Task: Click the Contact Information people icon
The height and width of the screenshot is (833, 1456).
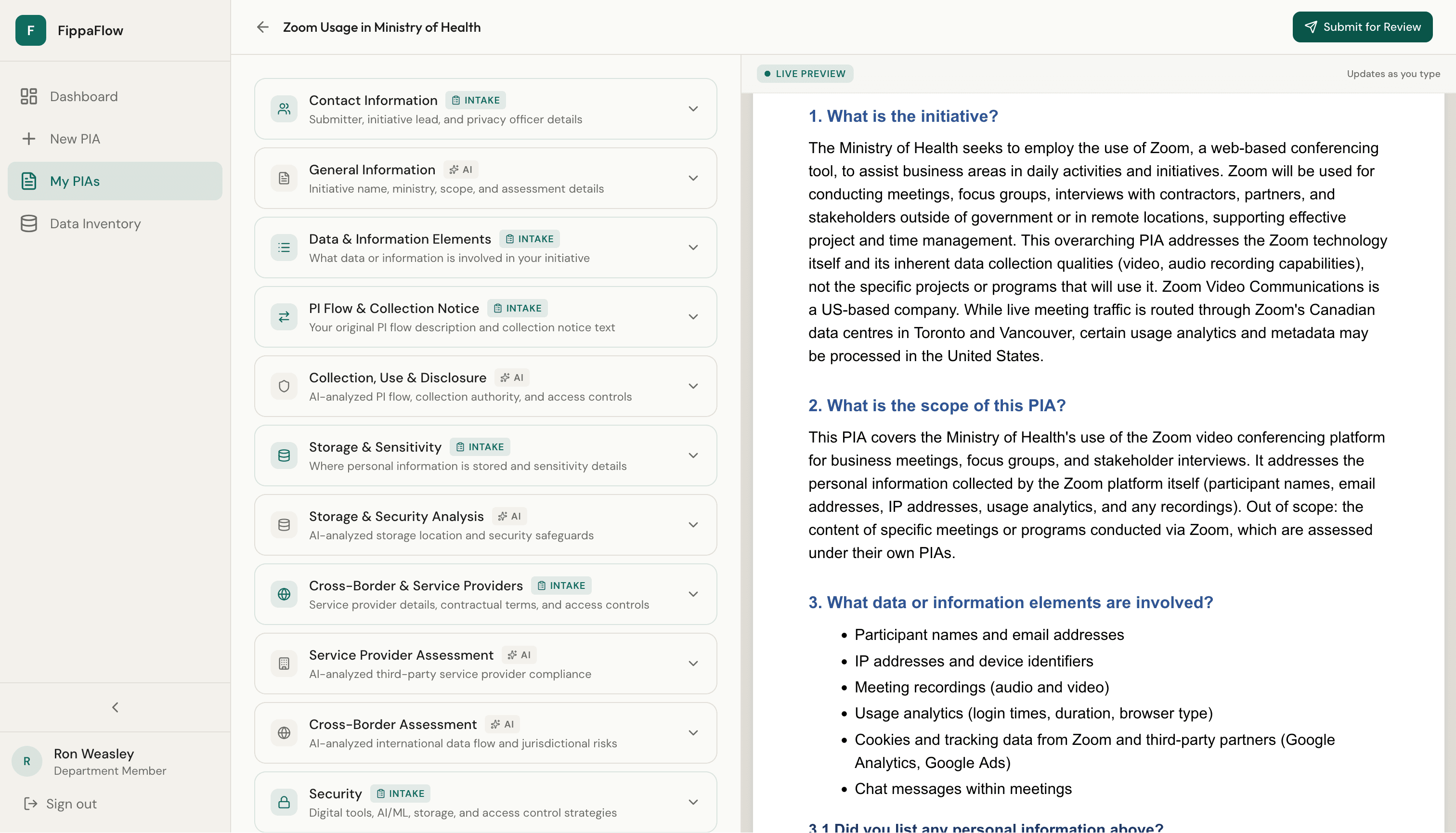Action: coord(284,109)
